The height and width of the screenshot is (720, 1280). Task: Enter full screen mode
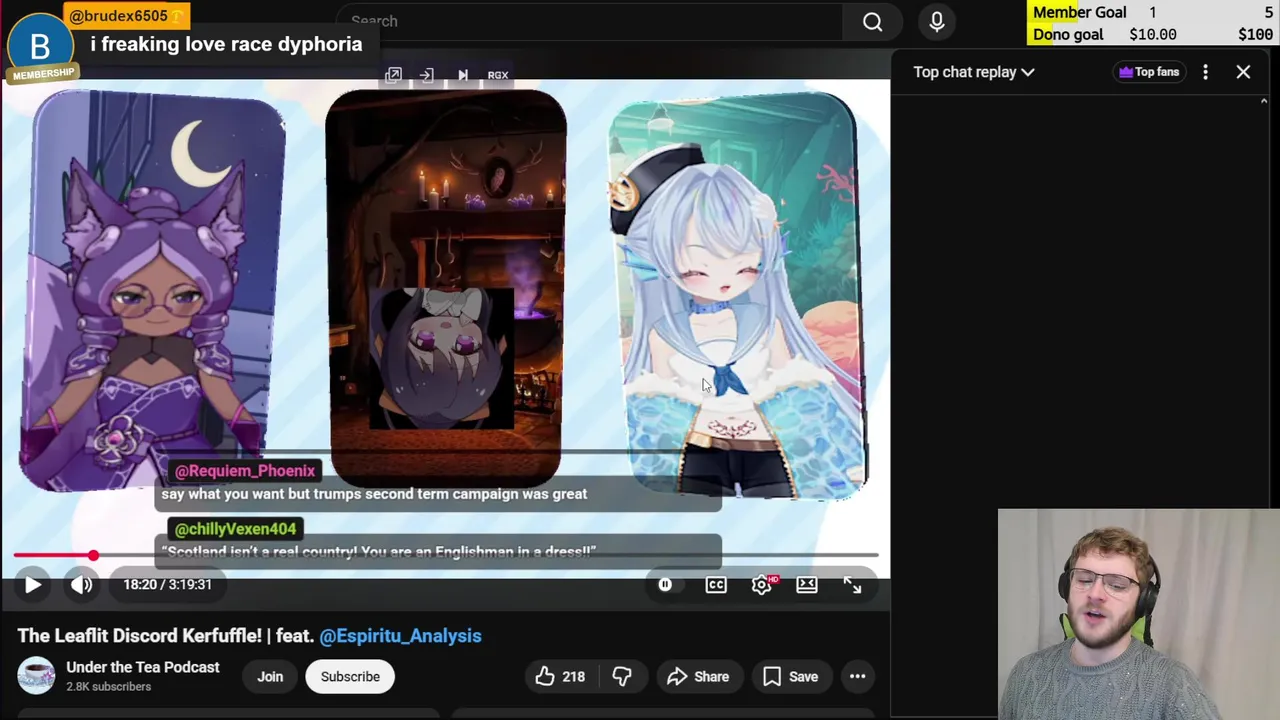point(852,585)
